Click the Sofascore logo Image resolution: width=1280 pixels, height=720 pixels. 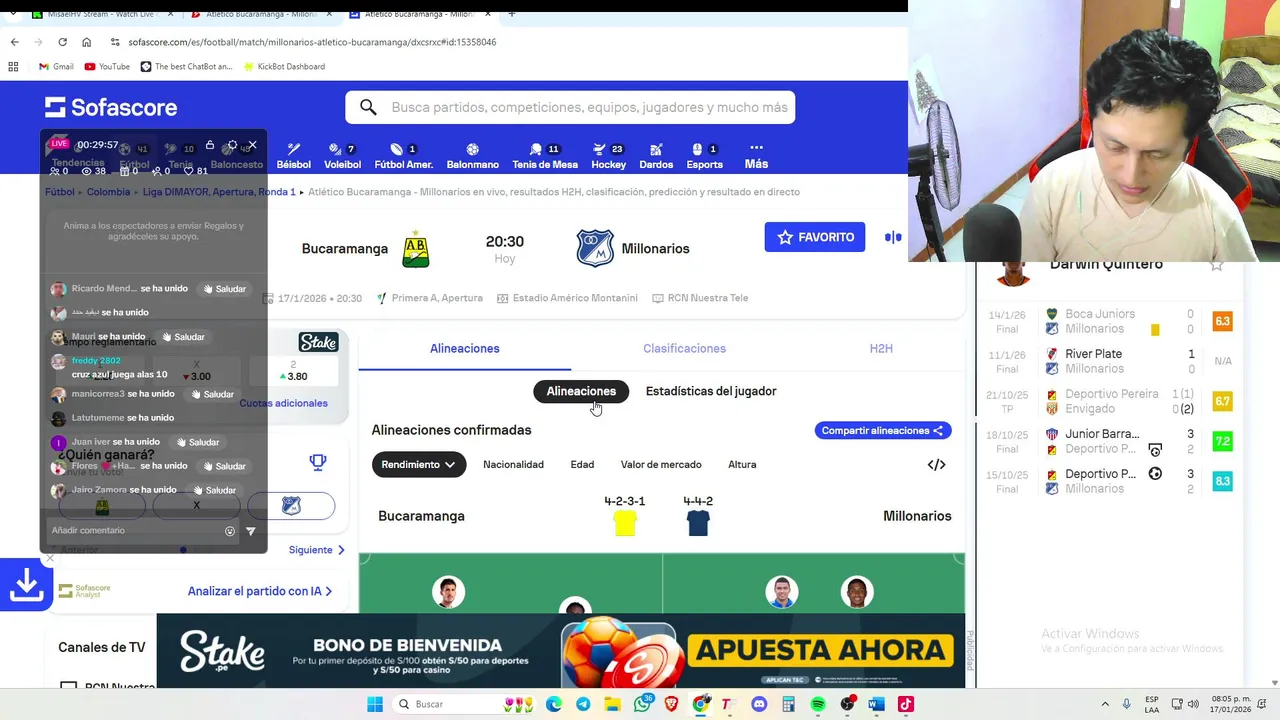coord(111,107)
